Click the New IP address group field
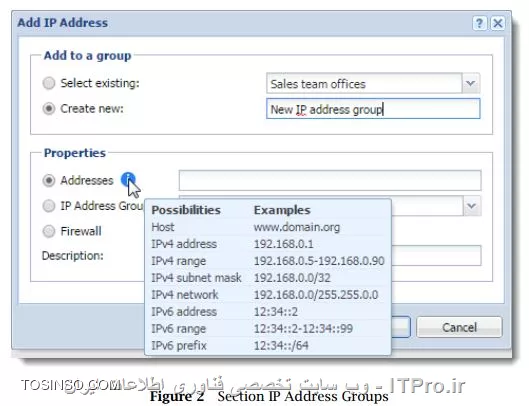The image size is (529, 406). 373,109
